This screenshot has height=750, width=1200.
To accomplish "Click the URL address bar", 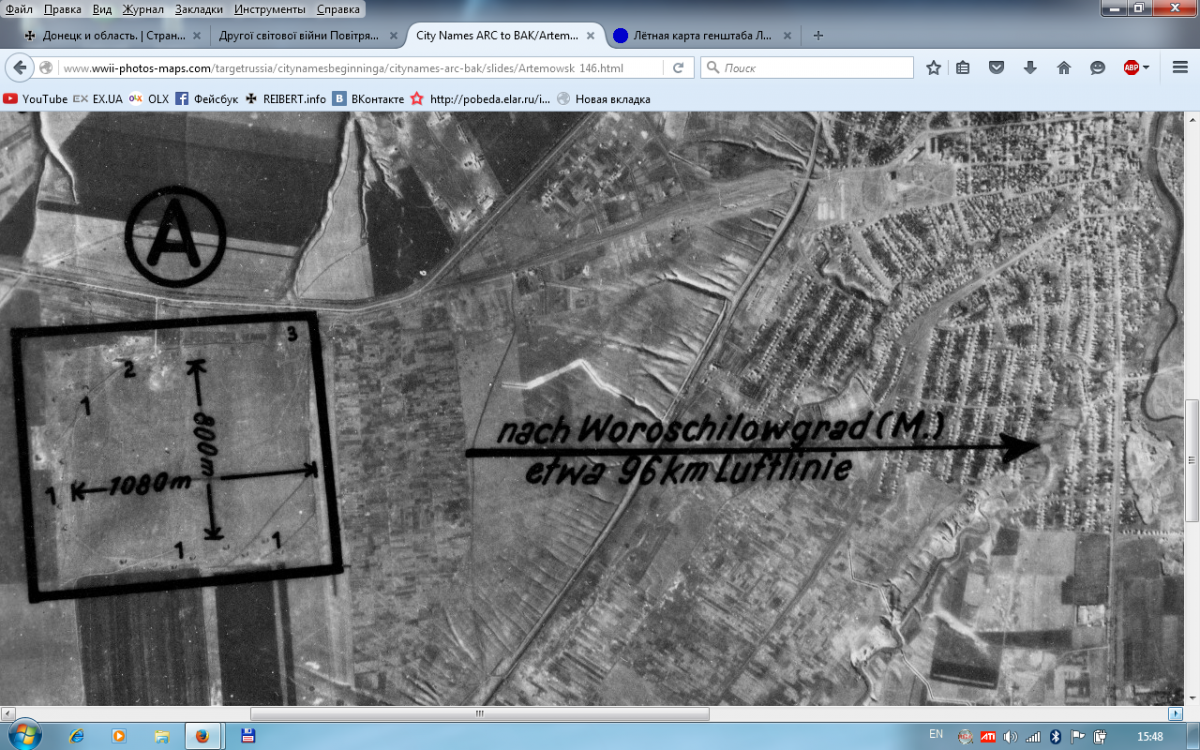I will (360, 68).
